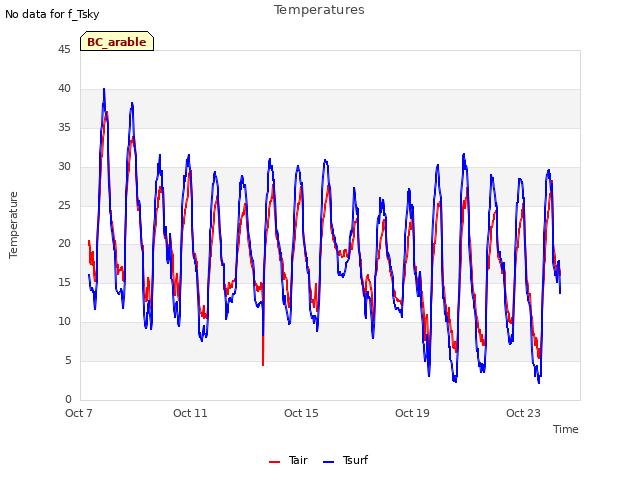Click the Oct 23 x-axis label
640x480 pixels.
[523, 413]
